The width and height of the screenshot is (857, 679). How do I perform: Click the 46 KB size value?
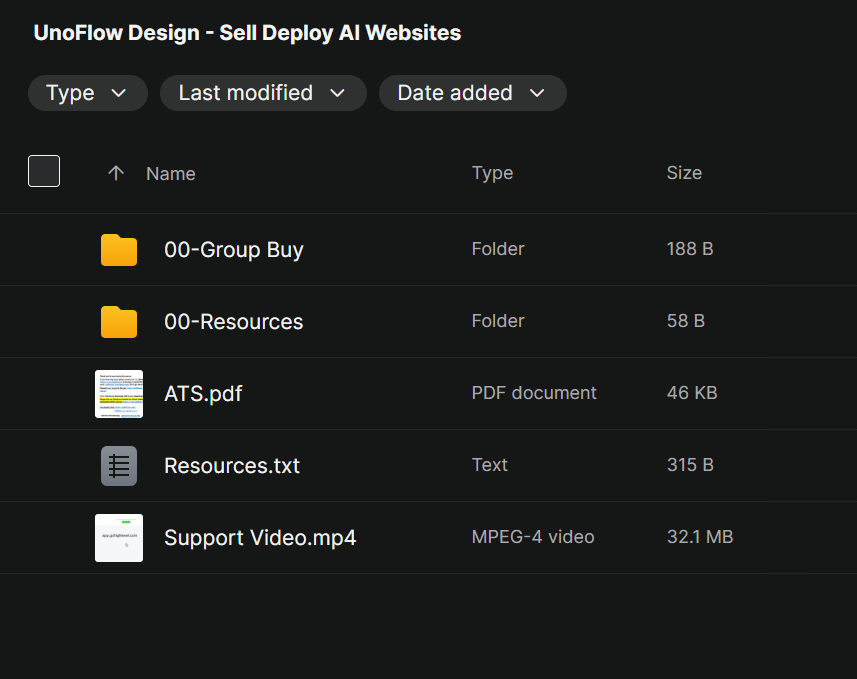692,393
